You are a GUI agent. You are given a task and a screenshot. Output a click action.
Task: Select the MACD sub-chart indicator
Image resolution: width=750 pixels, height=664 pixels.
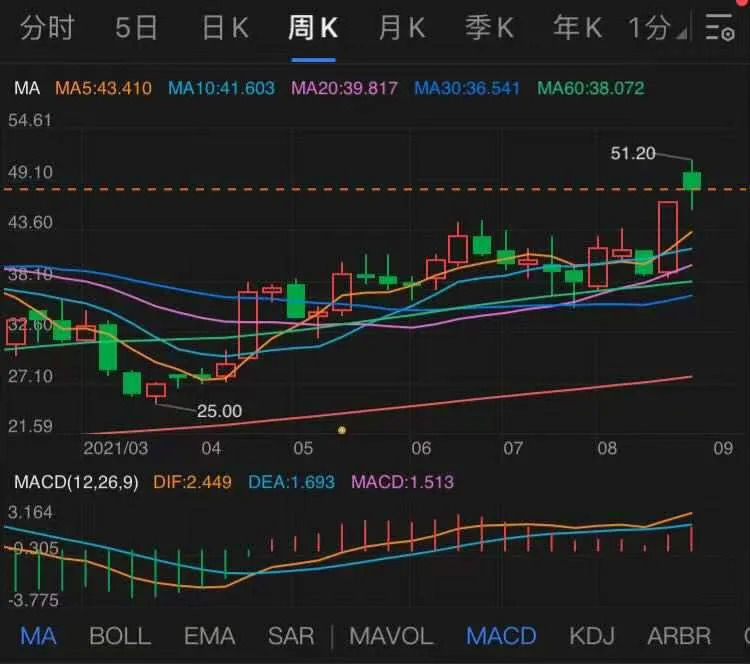(x=501, y=636)
